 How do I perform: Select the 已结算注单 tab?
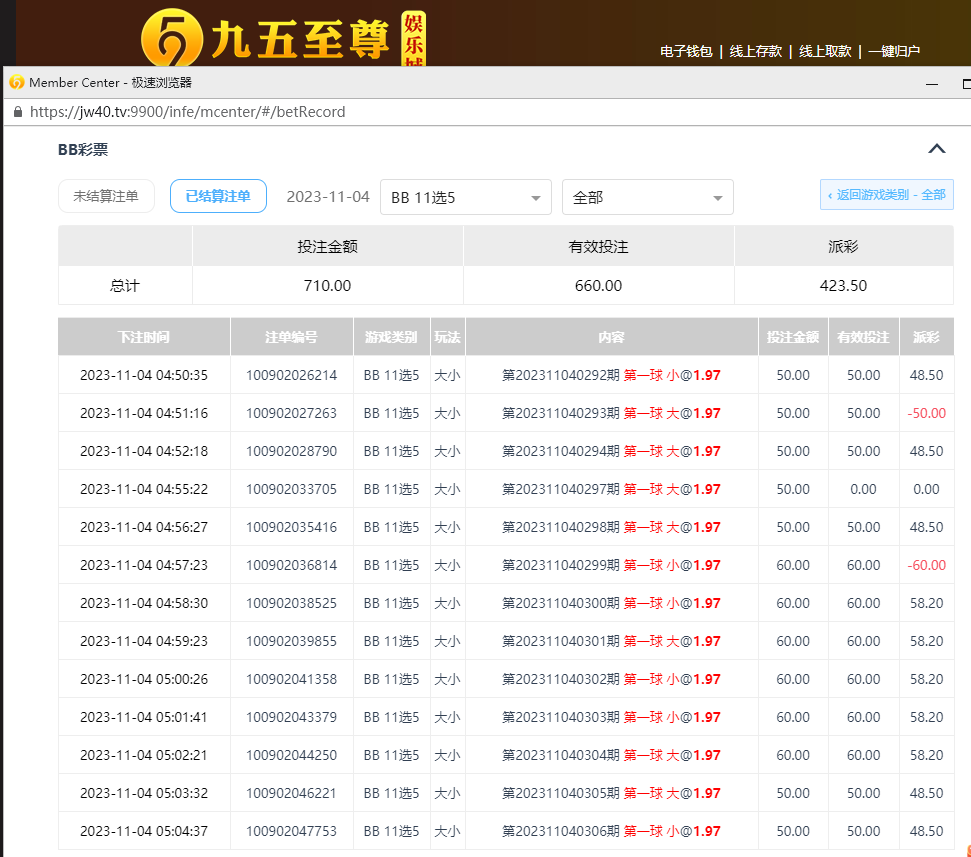click(218, 196)
